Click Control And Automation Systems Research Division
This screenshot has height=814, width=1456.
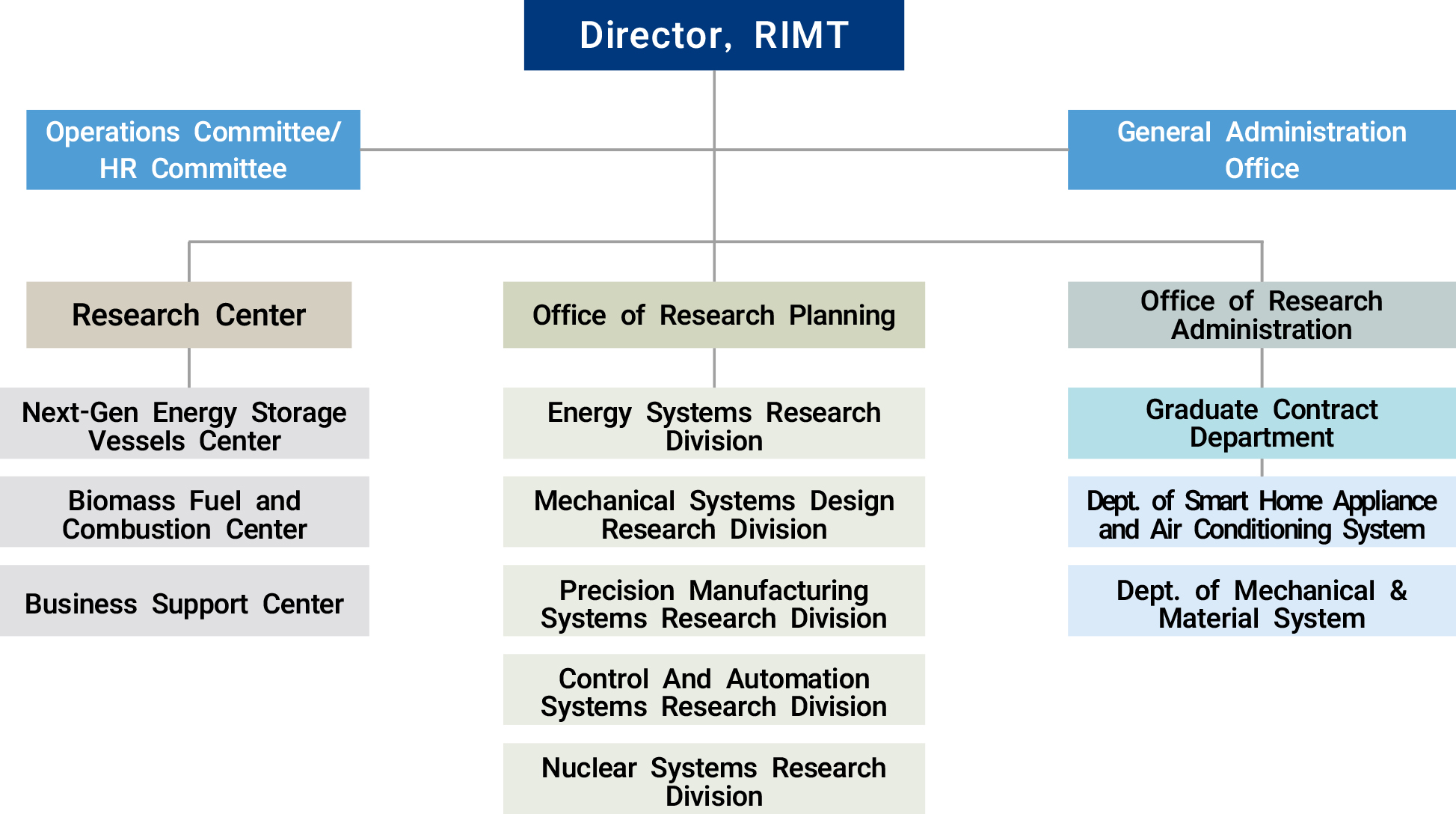[713, 690]
